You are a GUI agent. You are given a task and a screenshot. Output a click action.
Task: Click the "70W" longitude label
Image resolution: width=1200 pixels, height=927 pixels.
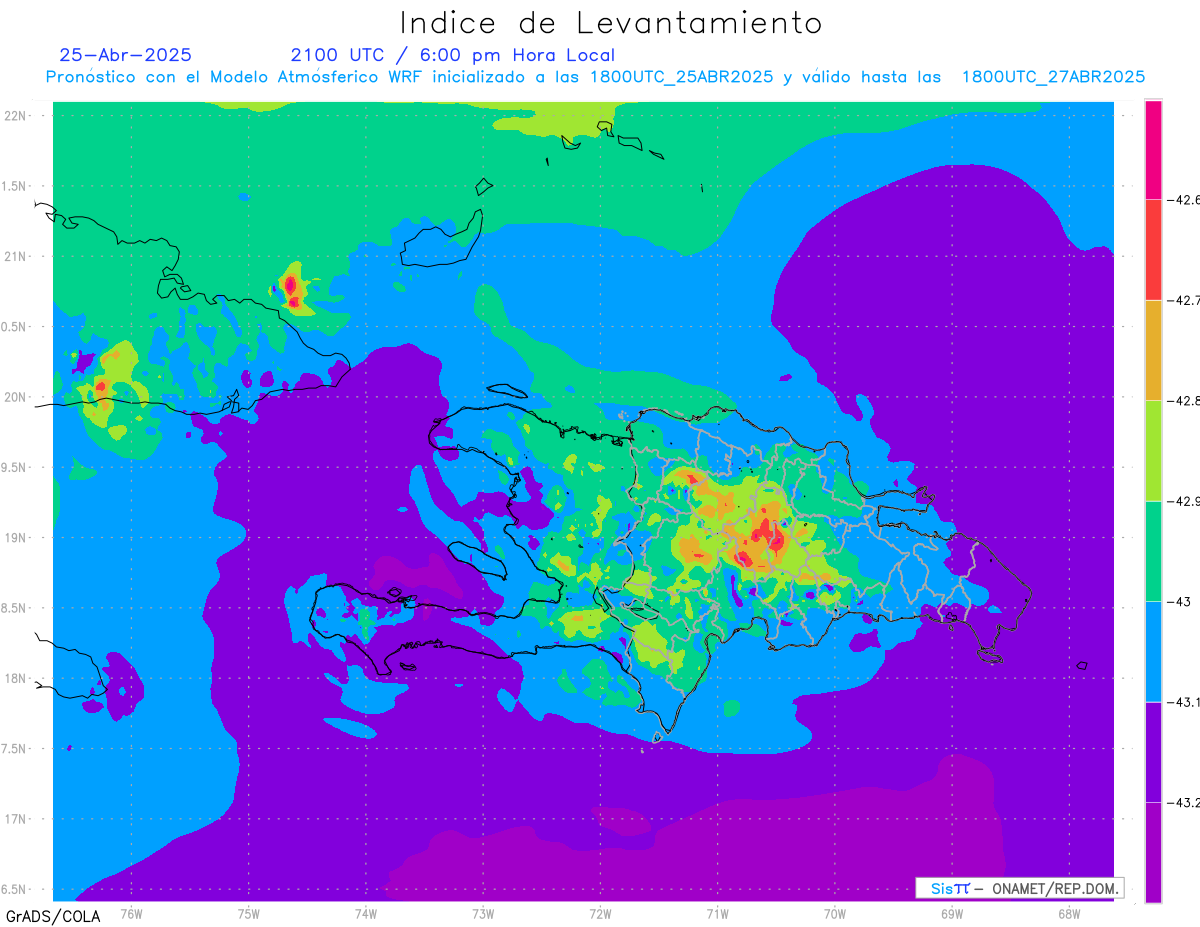[x=835, y=914]
